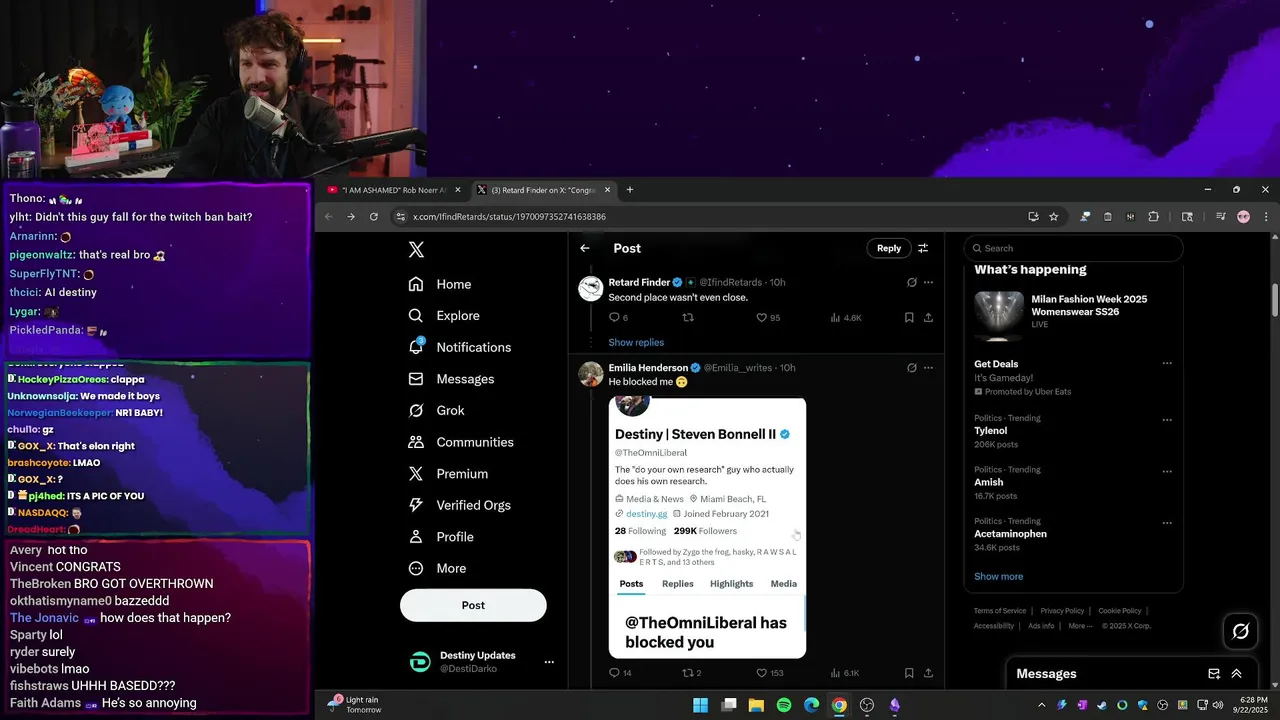This screenshot has width=1280, height=720.
Task: Click the Search field on X
Action: [1073, 248]
